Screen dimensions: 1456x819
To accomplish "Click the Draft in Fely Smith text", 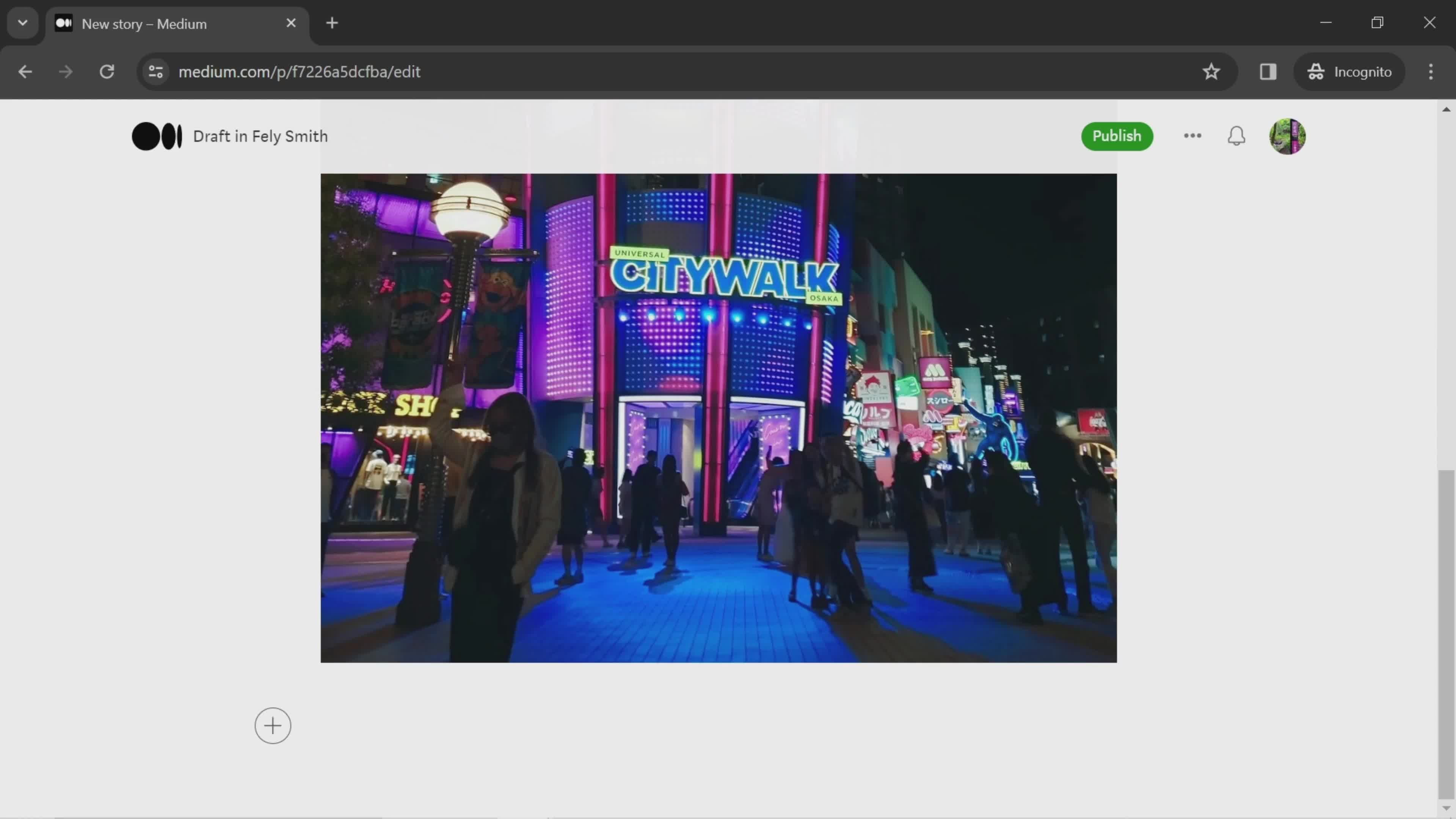I will (x=260, y=136).
